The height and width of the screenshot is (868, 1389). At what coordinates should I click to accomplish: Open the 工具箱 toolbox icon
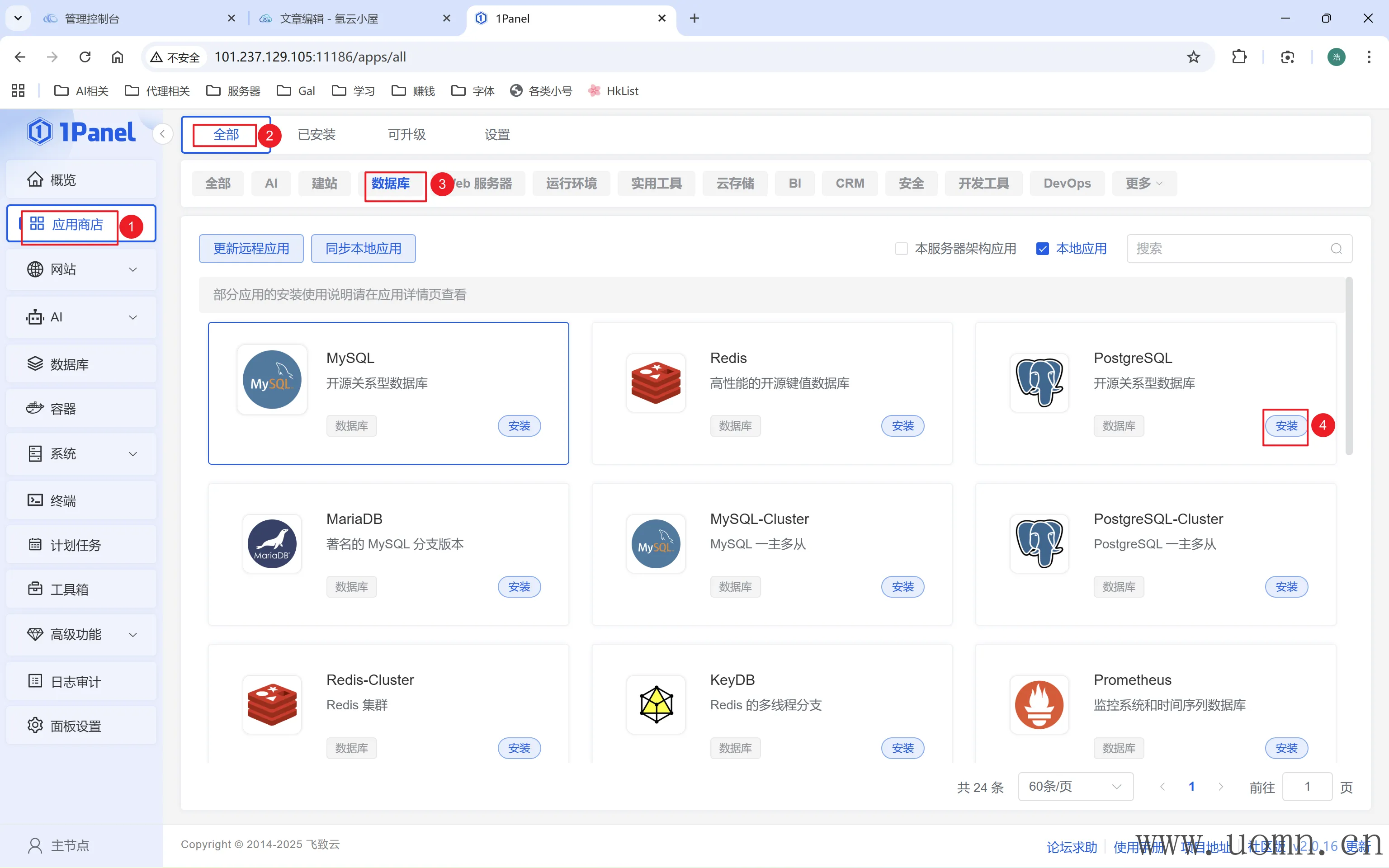(35, 589)
